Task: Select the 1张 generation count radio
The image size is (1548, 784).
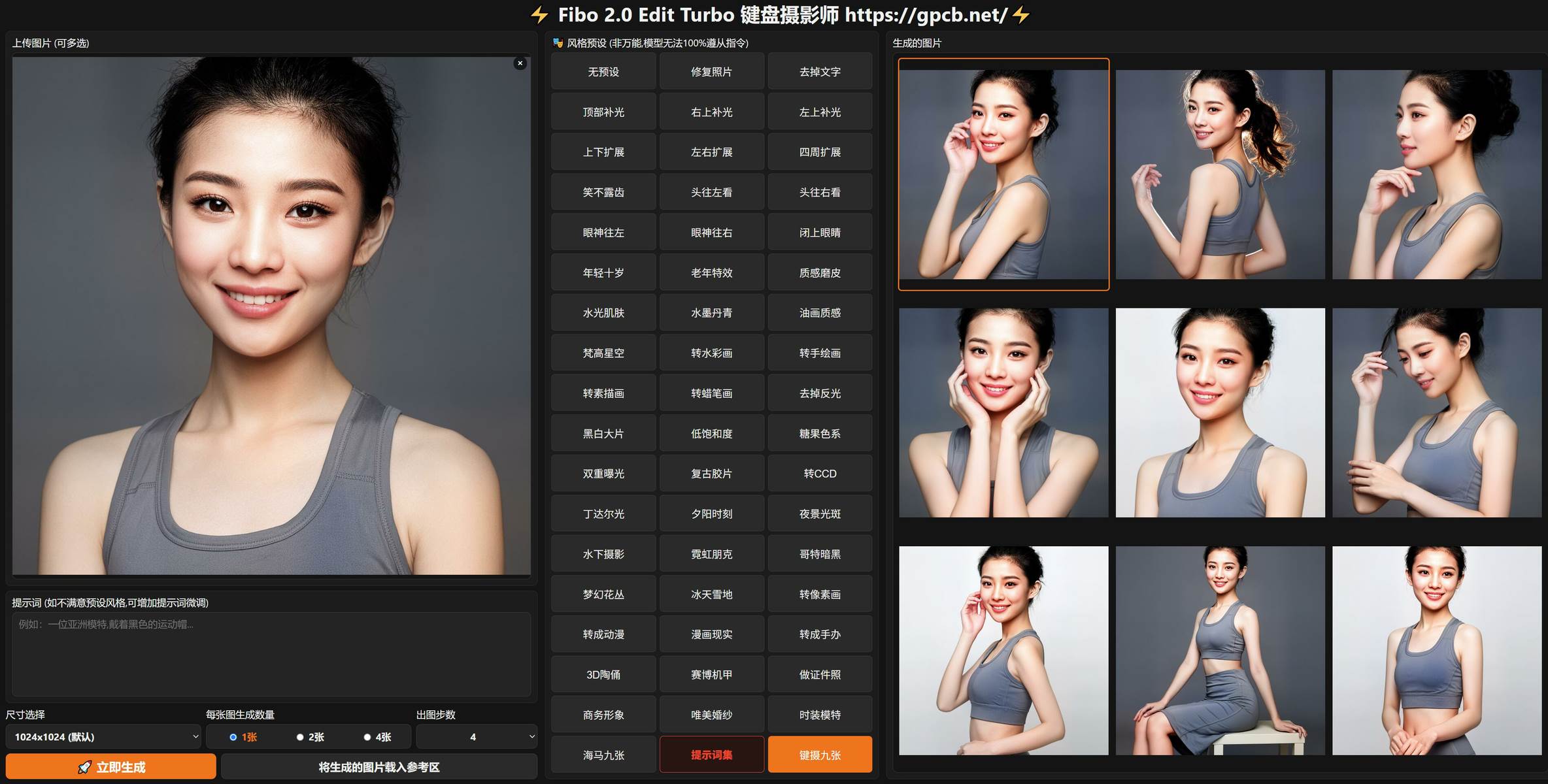Action: (x=233, y=737)
